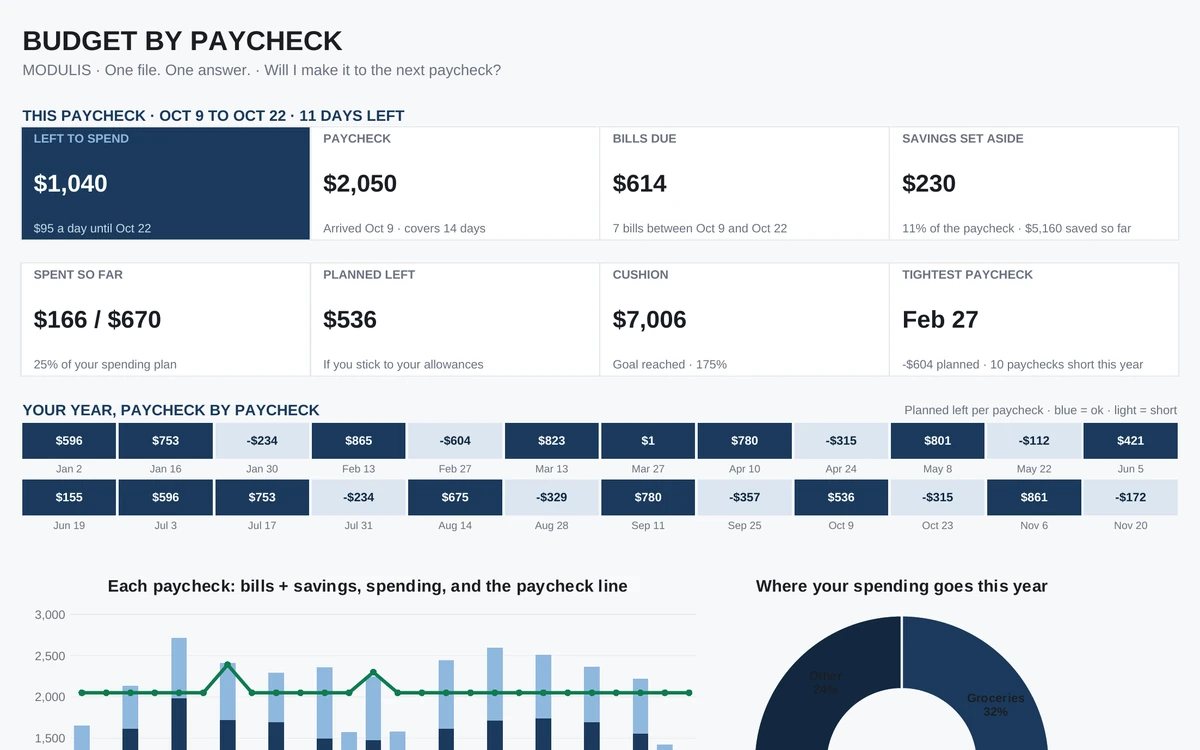The height and width of the screenshot is (750, 1200).
Task: Select the Jan 16 paycheck cell $753
Action: point(166,441)
